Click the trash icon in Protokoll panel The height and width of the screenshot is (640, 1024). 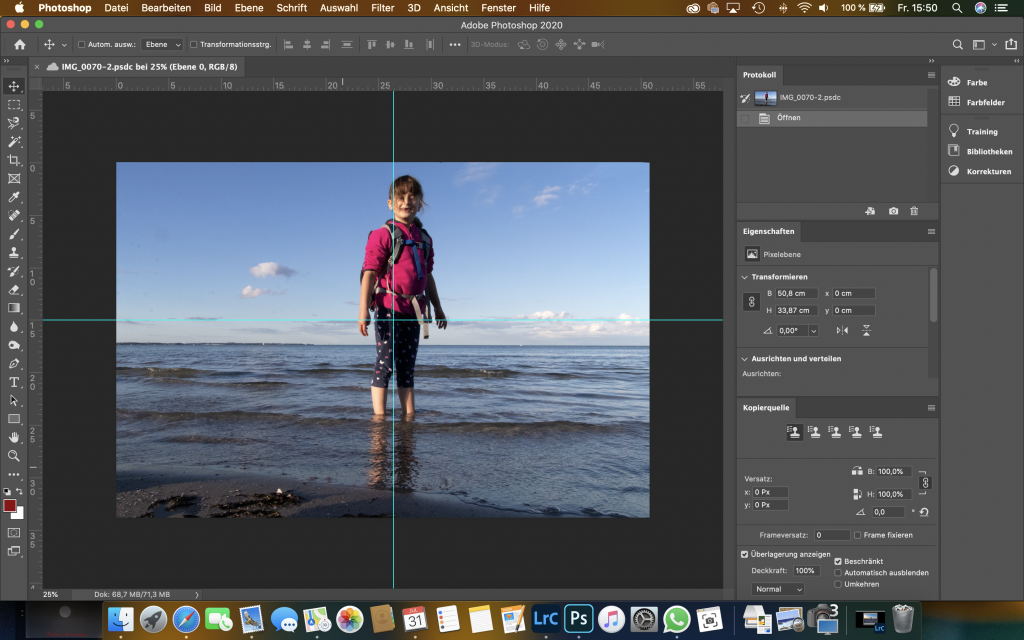pyautogui.click(x=914, y=211)
